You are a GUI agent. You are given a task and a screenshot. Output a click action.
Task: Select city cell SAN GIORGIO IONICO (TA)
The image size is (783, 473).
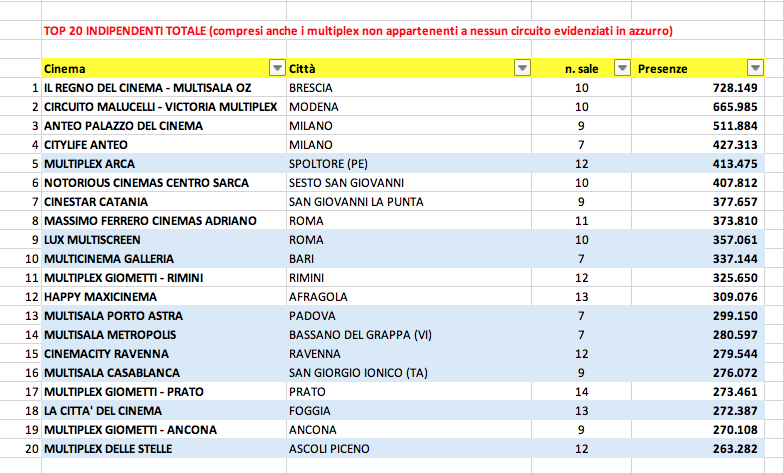point(409,373)
